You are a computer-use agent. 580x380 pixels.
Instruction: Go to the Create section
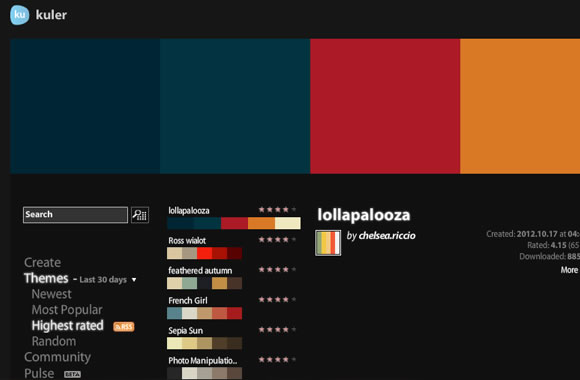pyautogui.click(x=43, y=262)
